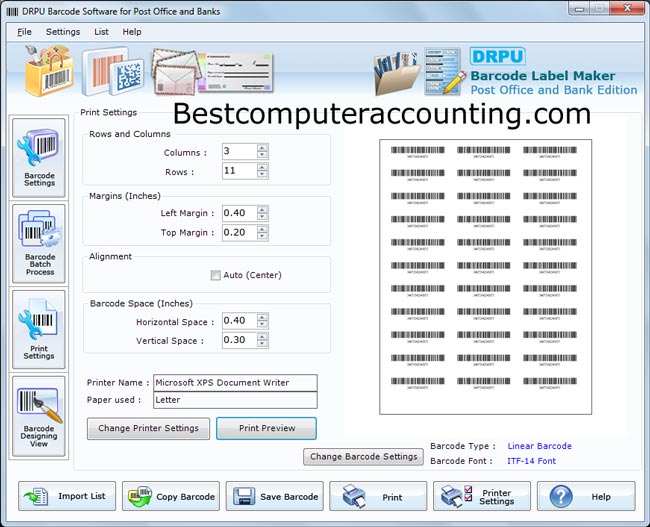
Task: Click Change Barcode Settings button
Action: click(364, 457)
